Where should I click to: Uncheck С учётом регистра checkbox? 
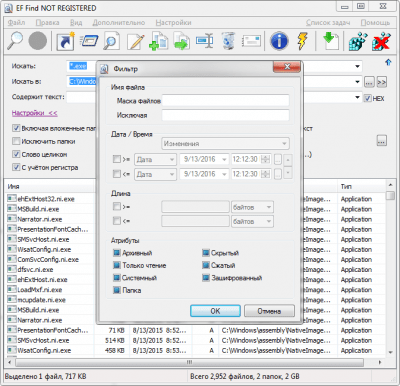pos(16,167)
